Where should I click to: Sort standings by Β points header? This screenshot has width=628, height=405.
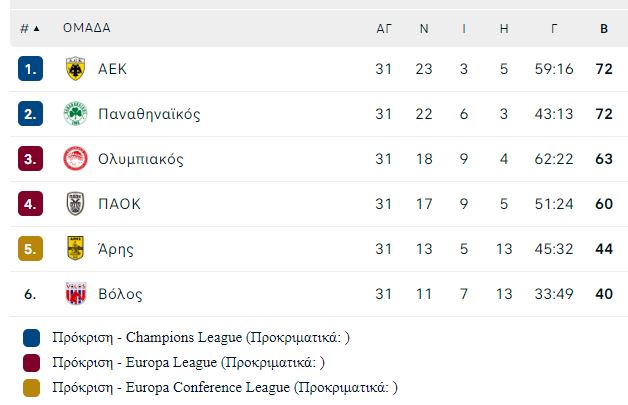click(604, 29)
